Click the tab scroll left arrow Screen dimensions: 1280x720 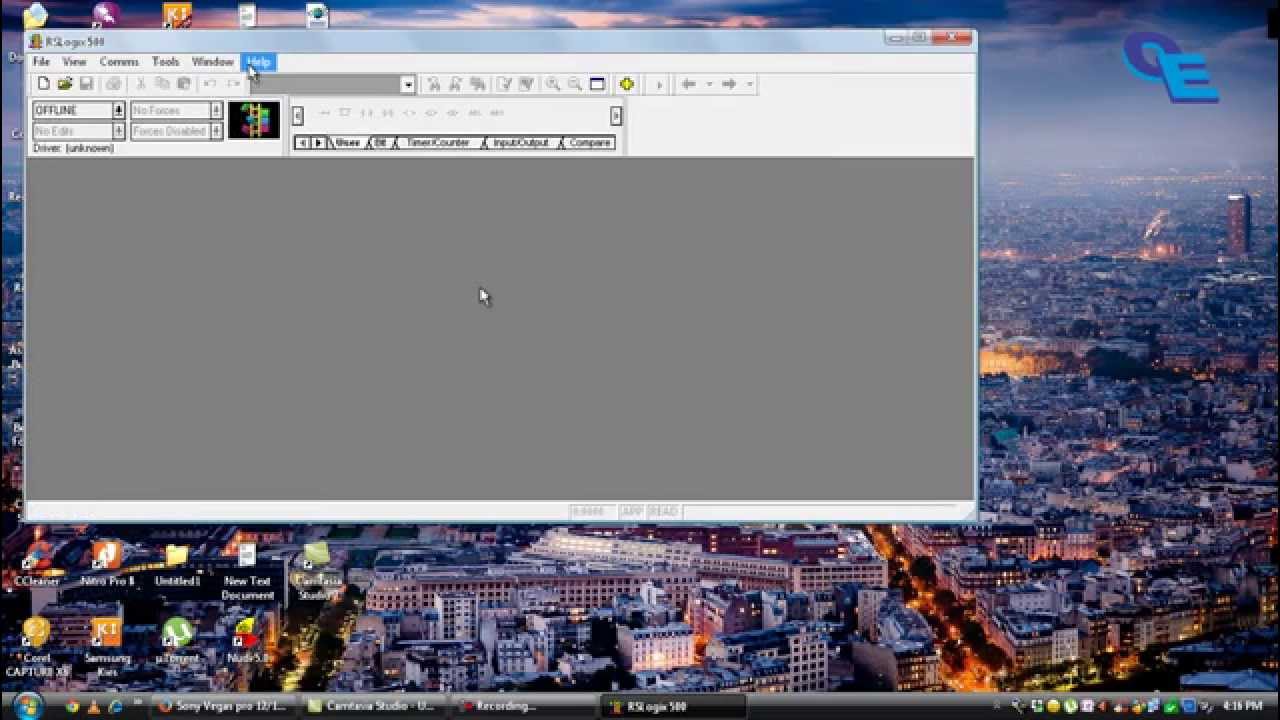click(x=302, y=143)
